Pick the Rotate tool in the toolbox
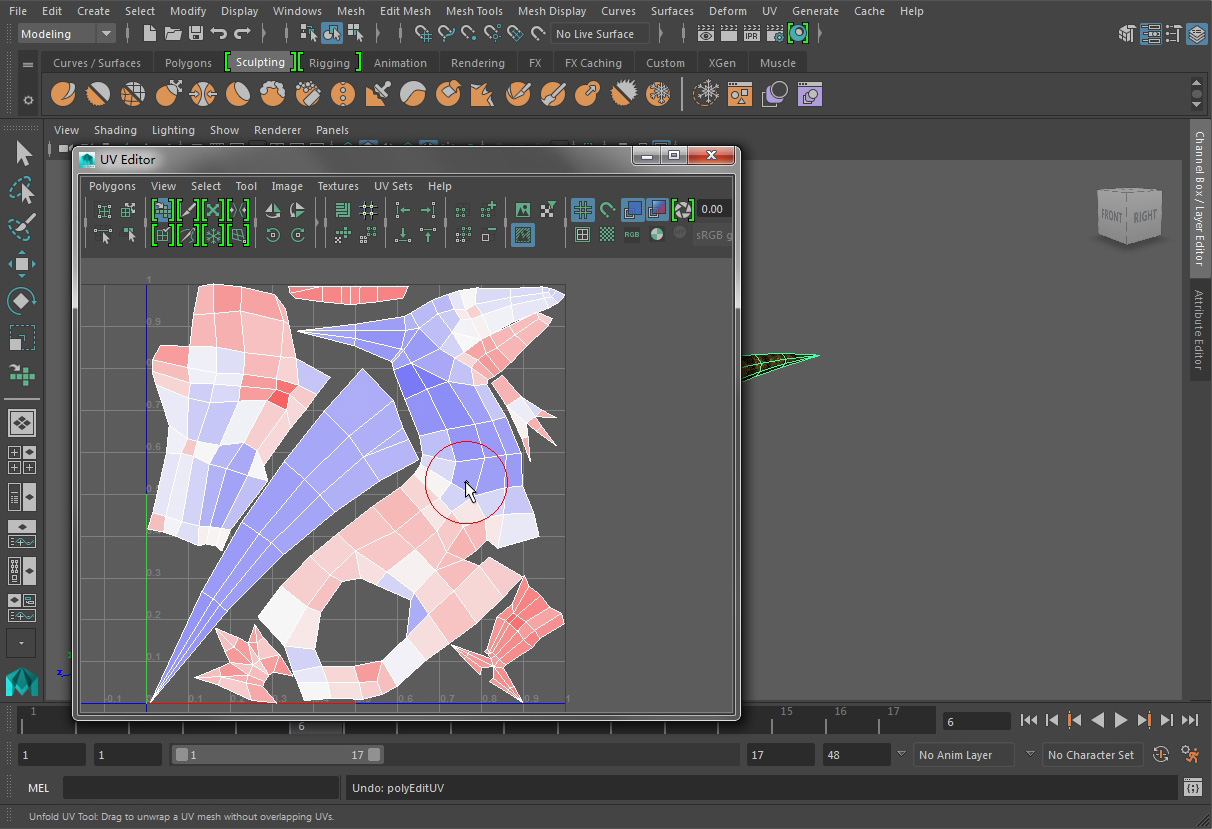This screenshot has height=829, width=1212. (x=22, y=301)
